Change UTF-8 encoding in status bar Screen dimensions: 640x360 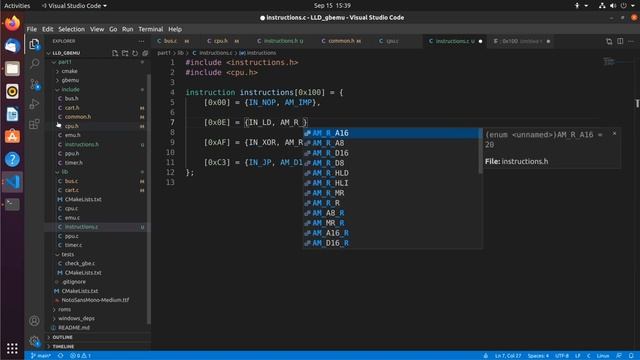562,356
